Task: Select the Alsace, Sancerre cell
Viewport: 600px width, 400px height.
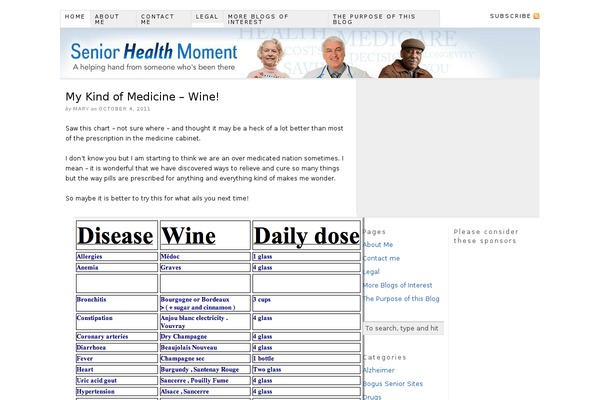Action: (x=205, y=392)
